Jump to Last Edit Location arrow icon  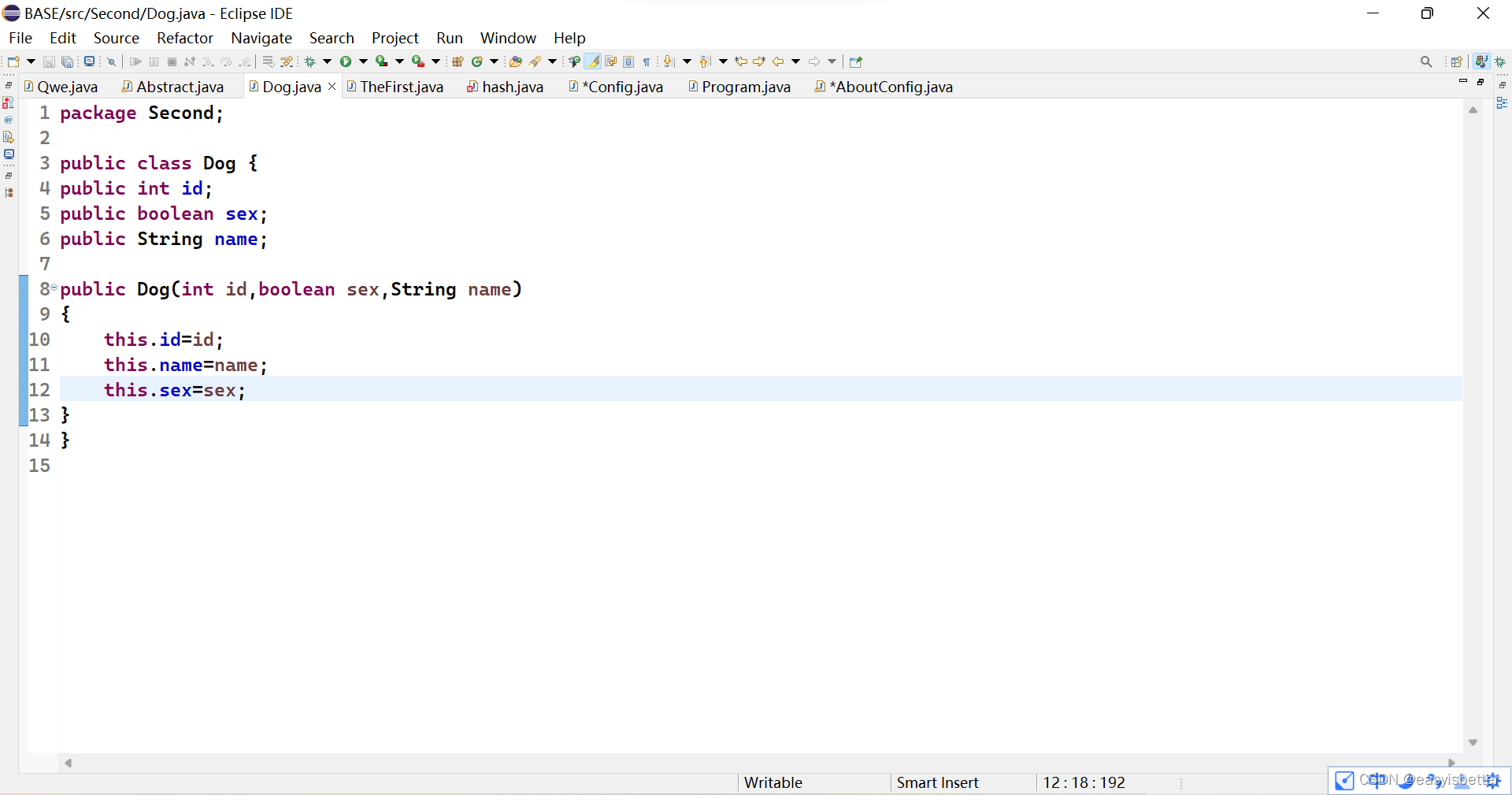(x=741, y=61)
